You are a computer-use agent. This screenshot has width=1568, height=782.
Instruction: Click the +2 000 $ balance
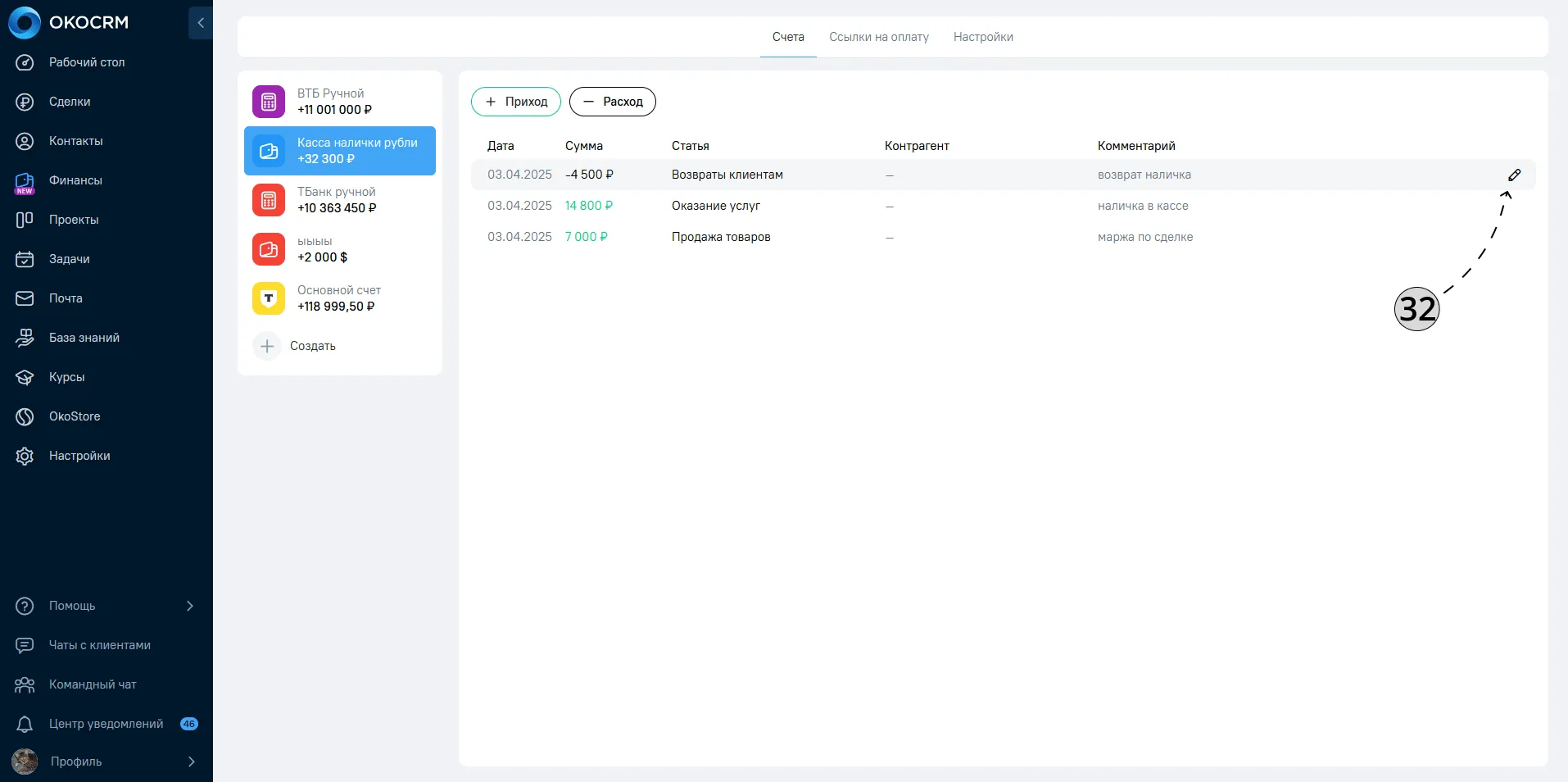pyautogui.click(x=322, y=257)
